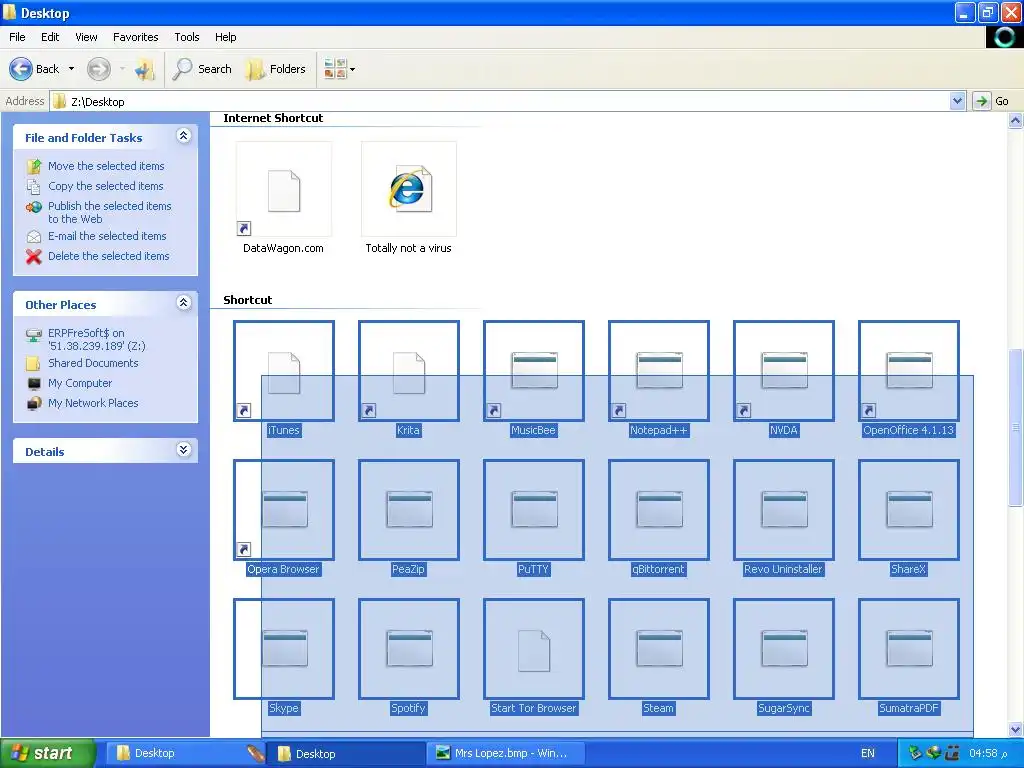Viewport: 1024px width, 768px height.
Task: Switch to Mrs Lopez.bmp taskbar window
Action: [506, 754]
